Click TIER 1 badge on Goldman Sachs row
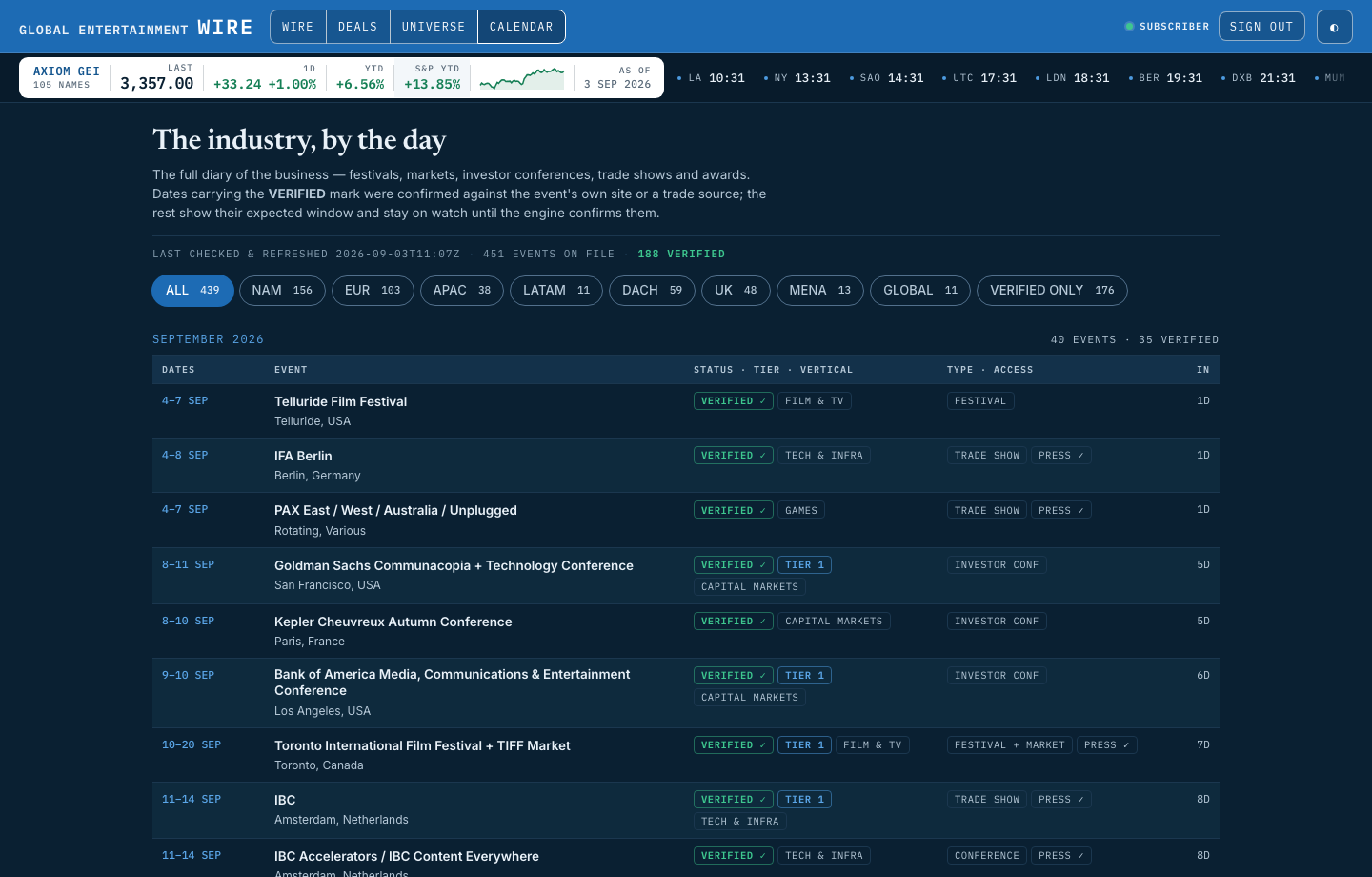The image size is (1372, 877). point(805,565)
